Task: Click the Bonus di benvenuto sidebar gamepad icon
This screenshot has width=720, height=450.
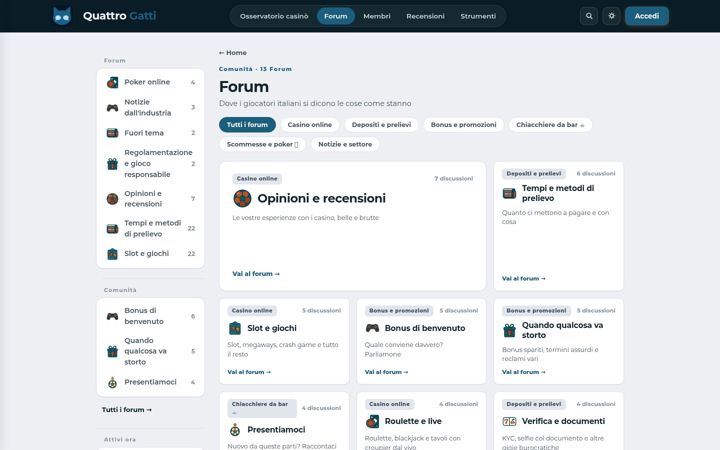Action: click(x=112, y=316)
